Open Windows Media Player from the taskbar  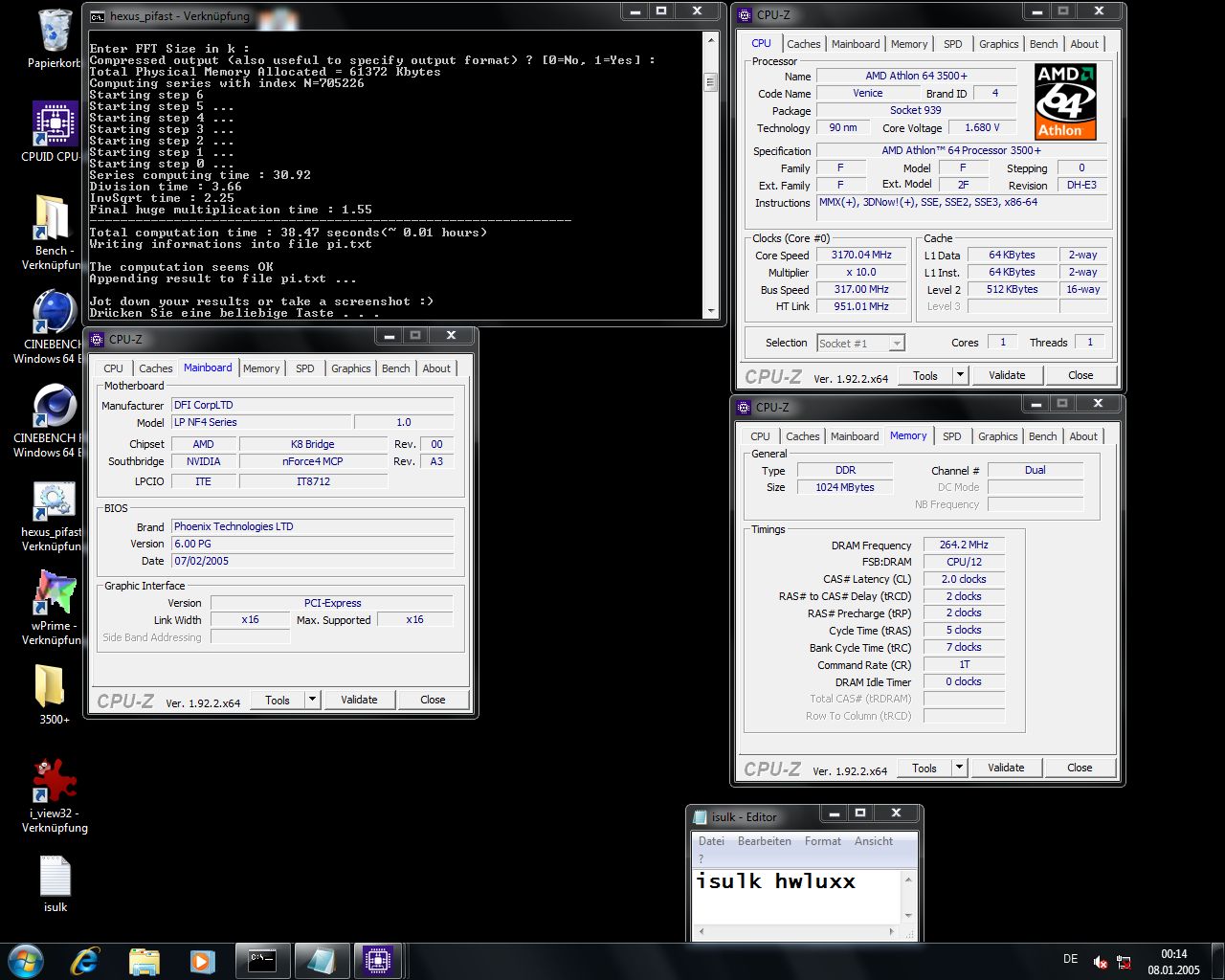[202, 961]
